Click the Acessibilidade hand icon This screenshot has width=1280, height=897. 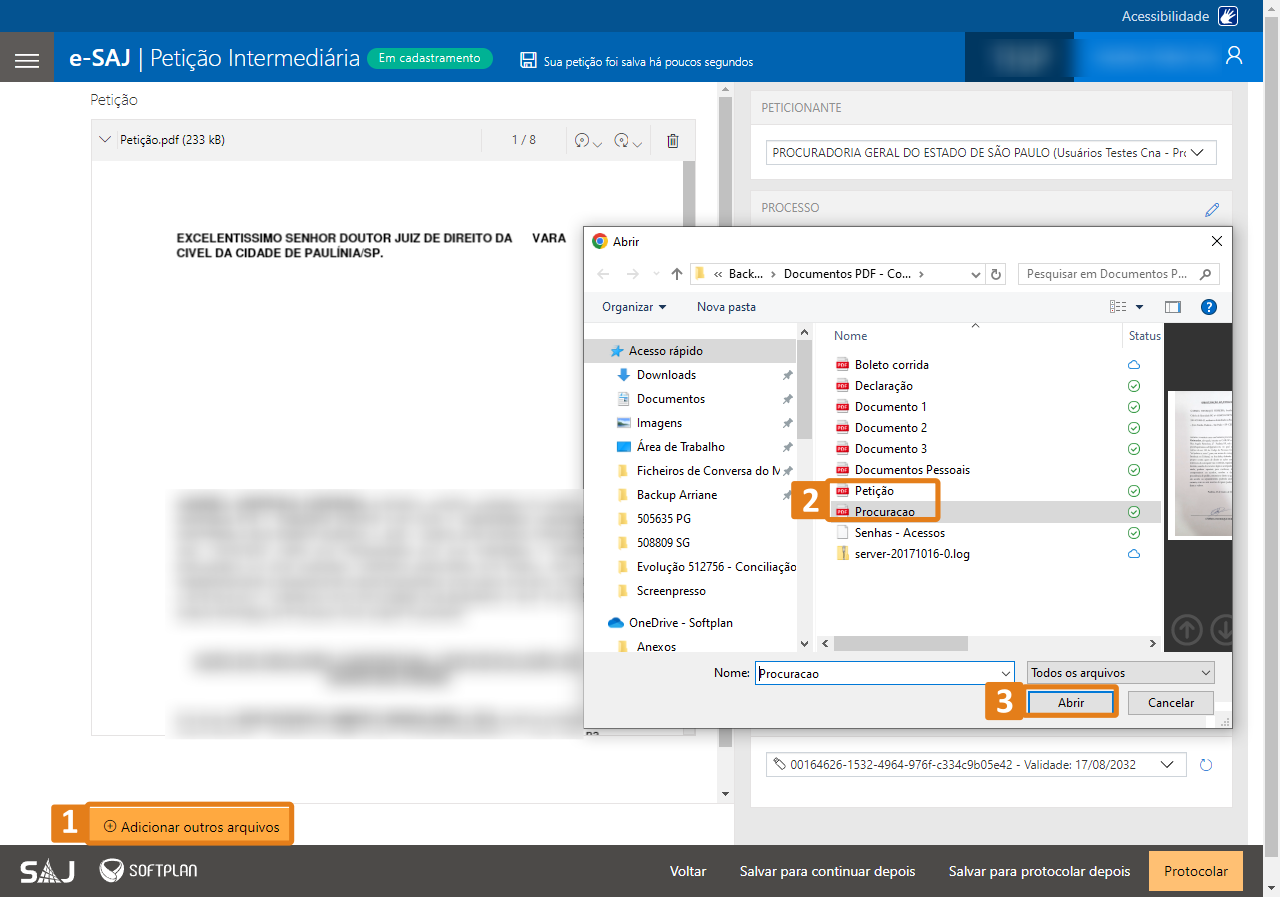pyautogui.click(x=1228, y=16)
